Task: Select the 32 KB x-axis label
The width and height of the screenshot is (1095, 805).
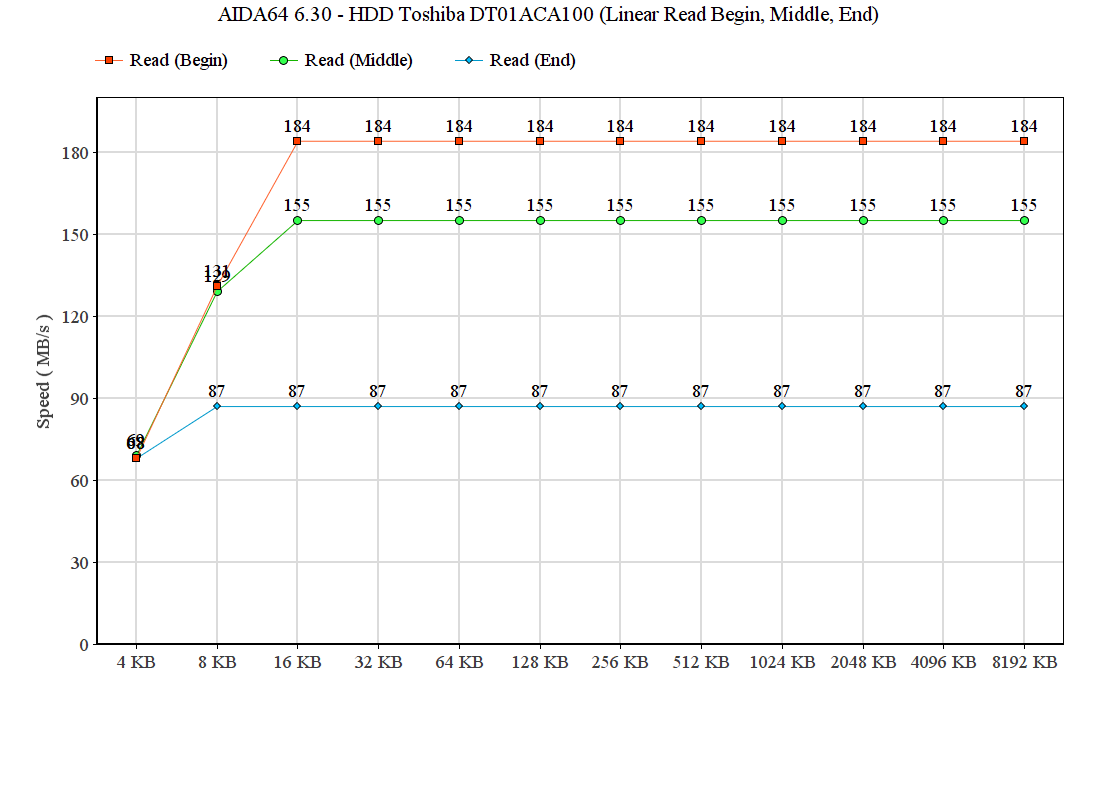Action: 379,662
